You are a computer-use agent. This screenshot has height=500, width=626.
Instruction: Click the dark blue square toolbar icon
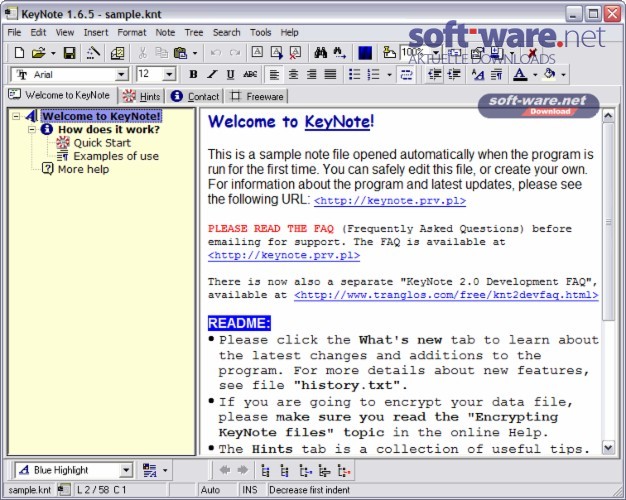365,53
